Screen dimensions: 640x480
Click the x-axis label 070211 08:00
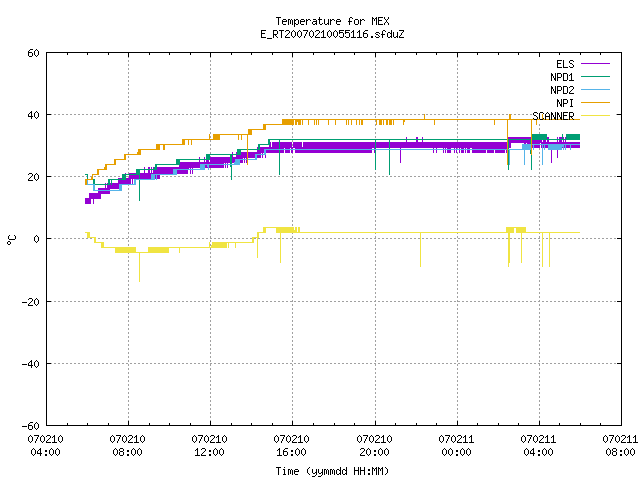tap(620, 446)
